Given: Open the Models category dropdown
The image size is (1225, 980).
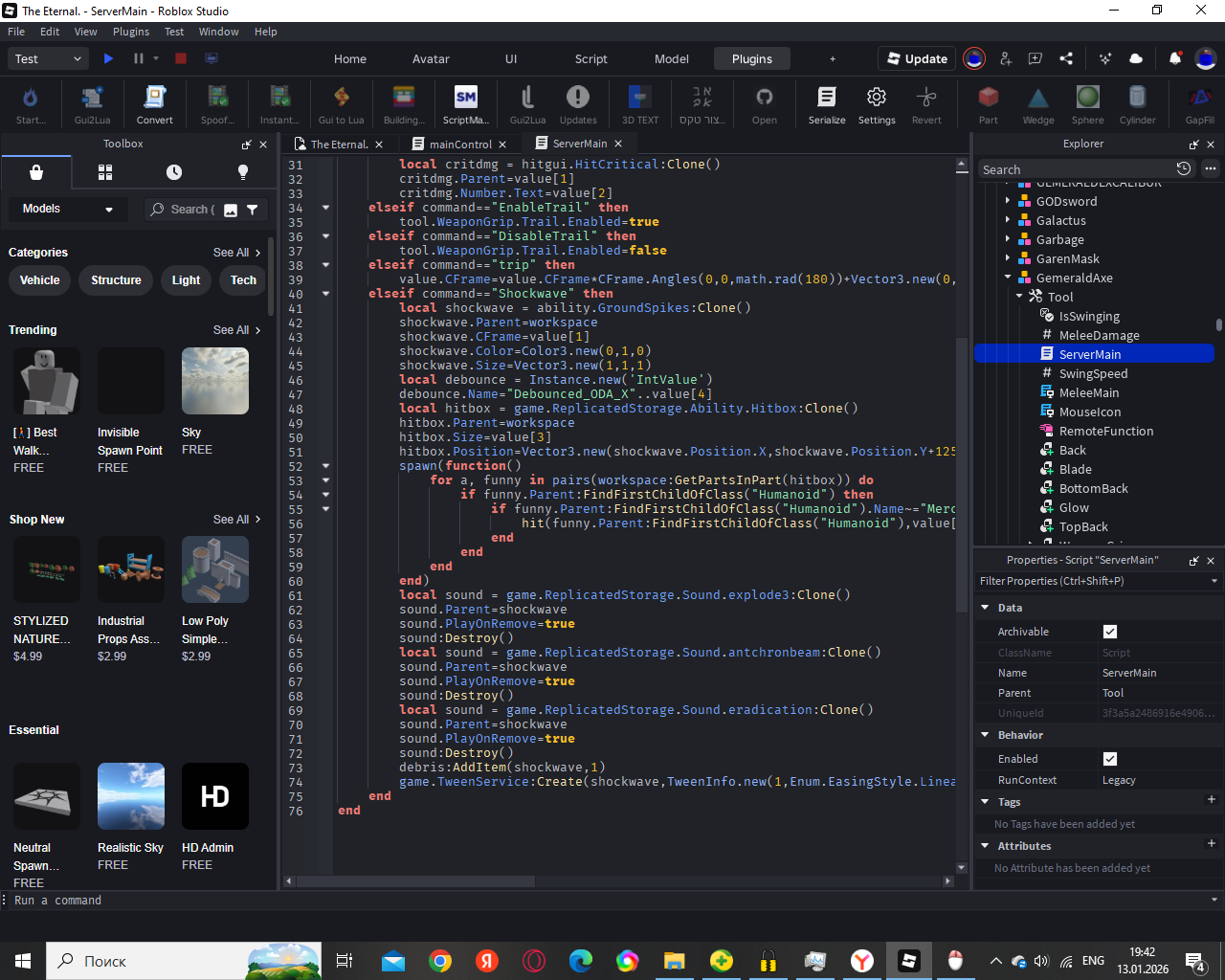Looking at the screenshot, I should (x=67, y=209).
